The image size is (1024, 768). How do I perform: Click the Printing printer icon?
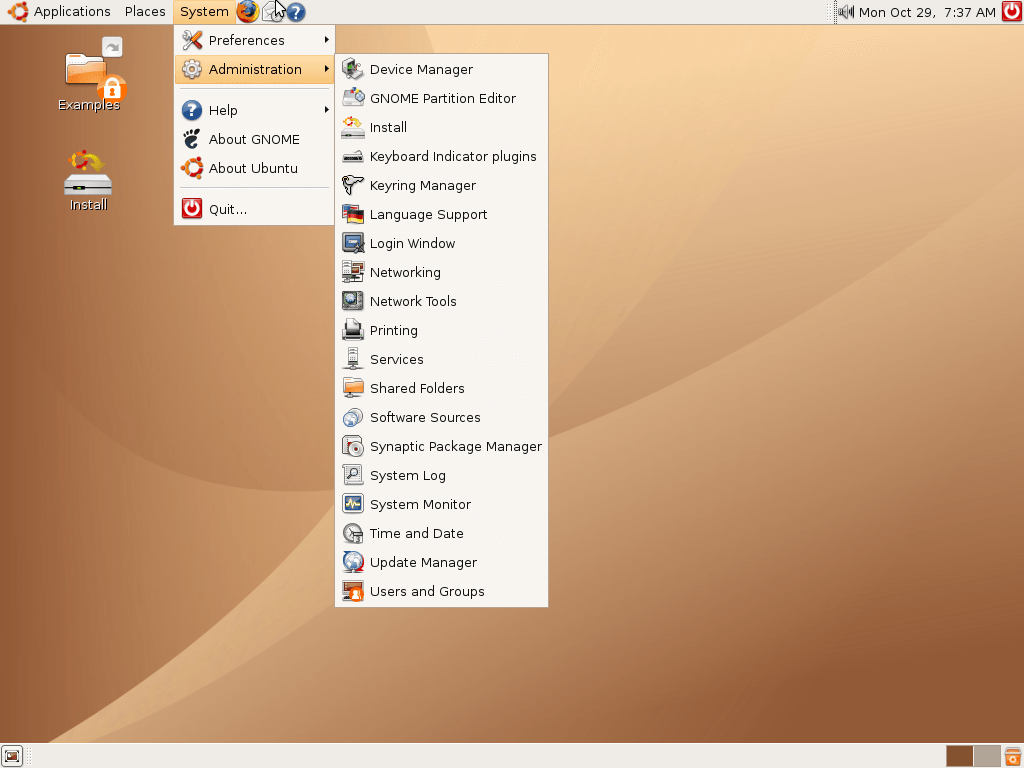tap(353, 330)
